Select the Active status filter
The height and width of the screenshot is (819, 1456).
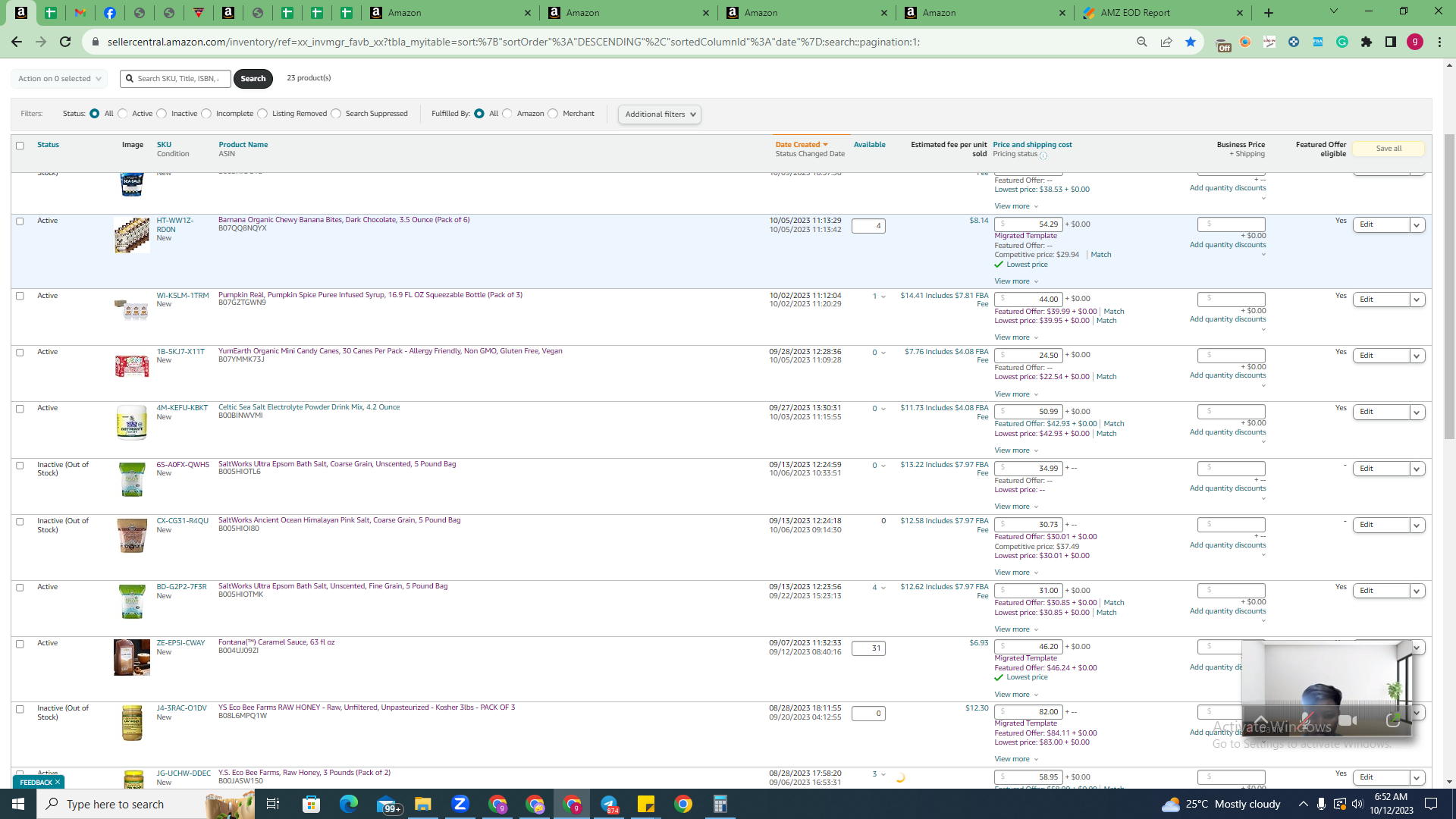(x=123, y=114)
